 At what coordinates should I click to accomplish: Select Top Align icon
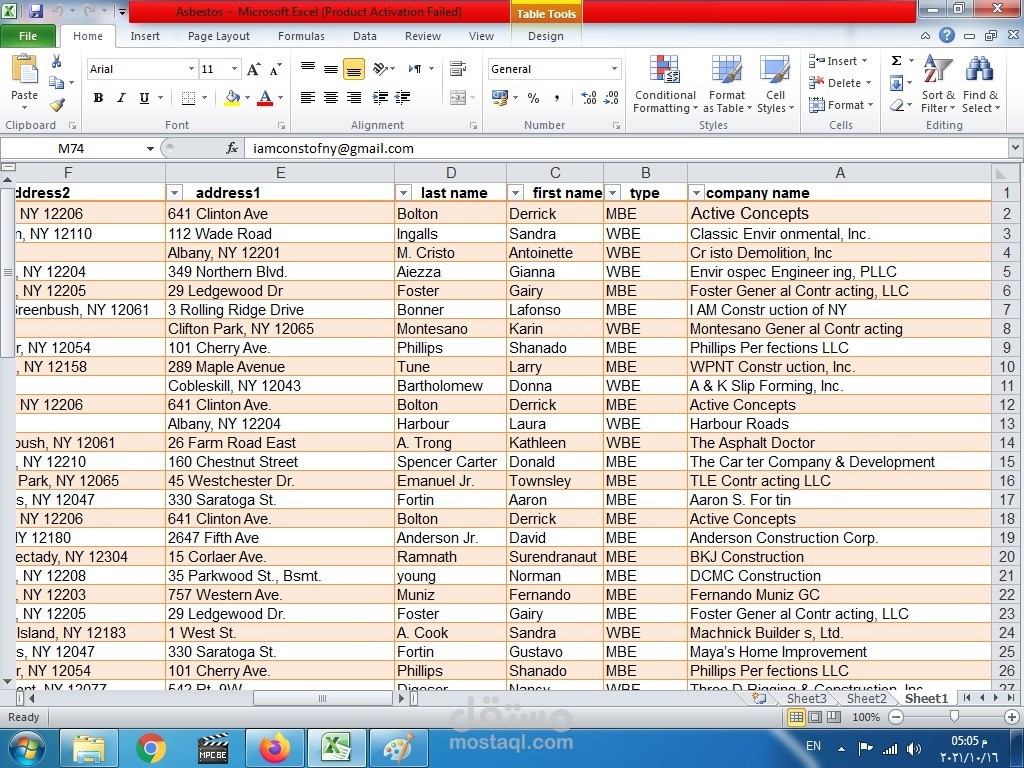(308, 68)
